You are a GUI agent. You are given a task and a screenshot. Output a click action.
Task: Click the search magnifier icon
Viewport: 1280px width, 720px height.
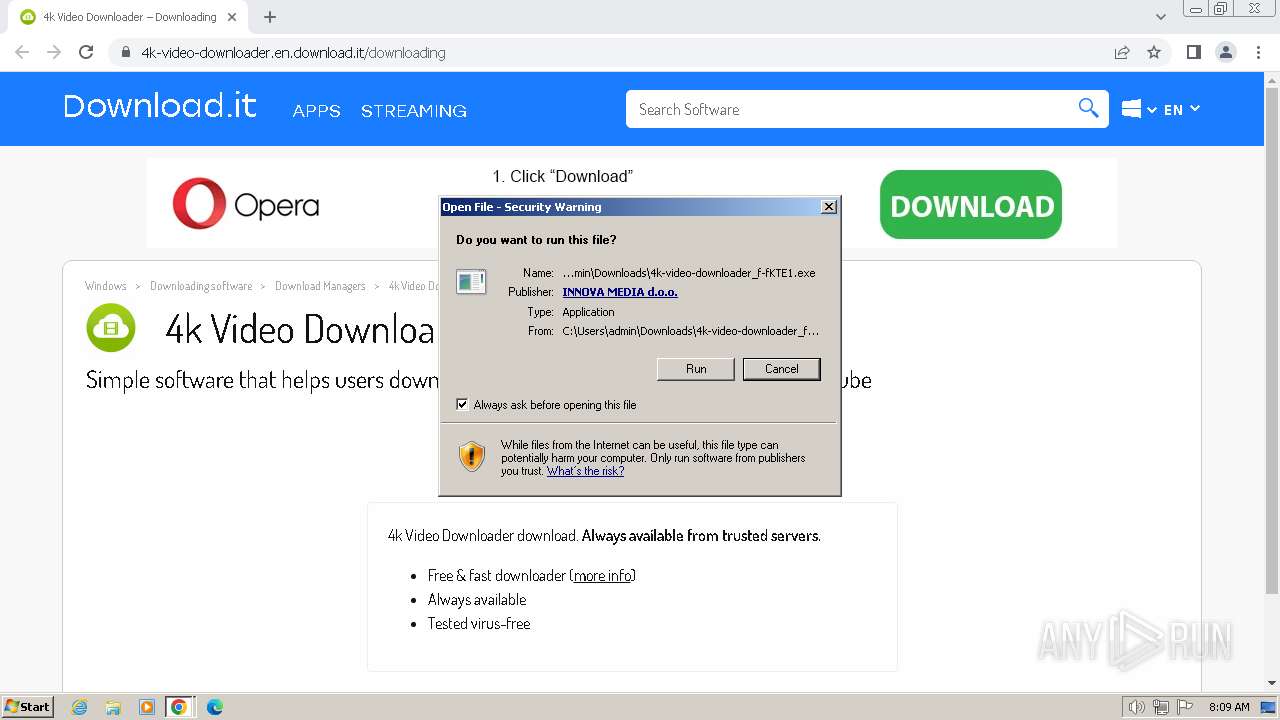click(x=1088, y=108)
